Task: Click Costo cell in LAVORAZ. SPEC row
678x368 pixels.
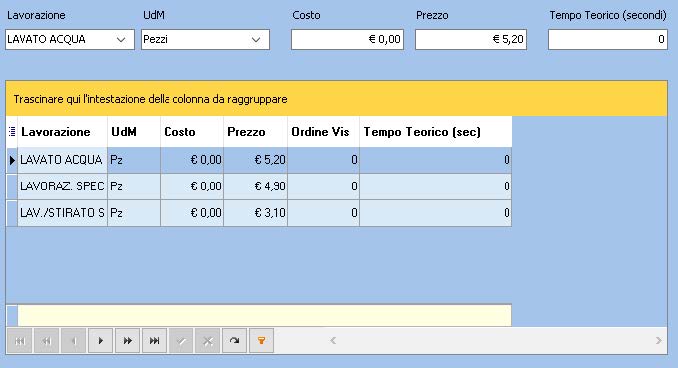Action: pyautogui.click(x=192, y=187)
